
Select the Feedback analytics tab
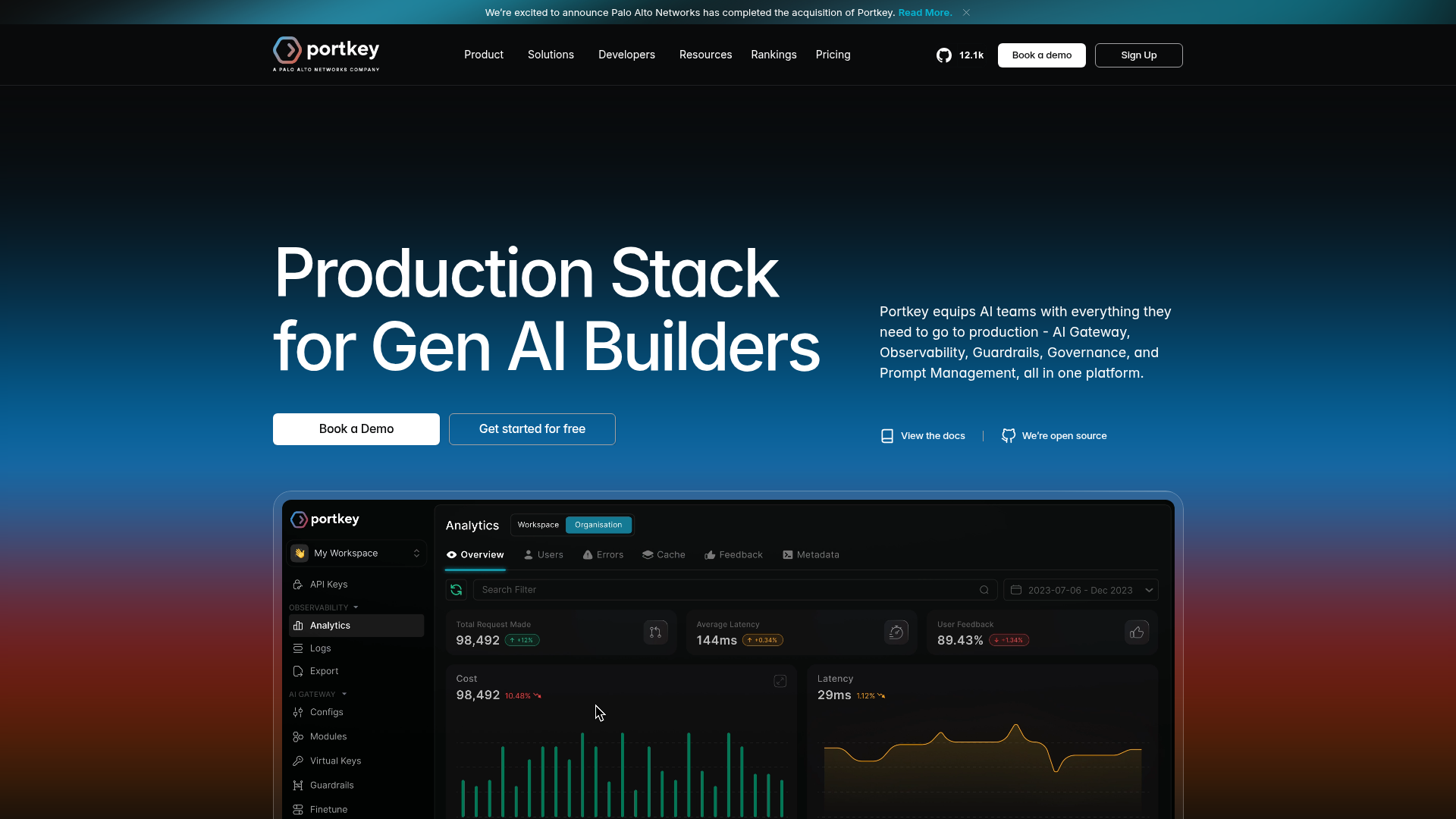click(x=733, y=555)
